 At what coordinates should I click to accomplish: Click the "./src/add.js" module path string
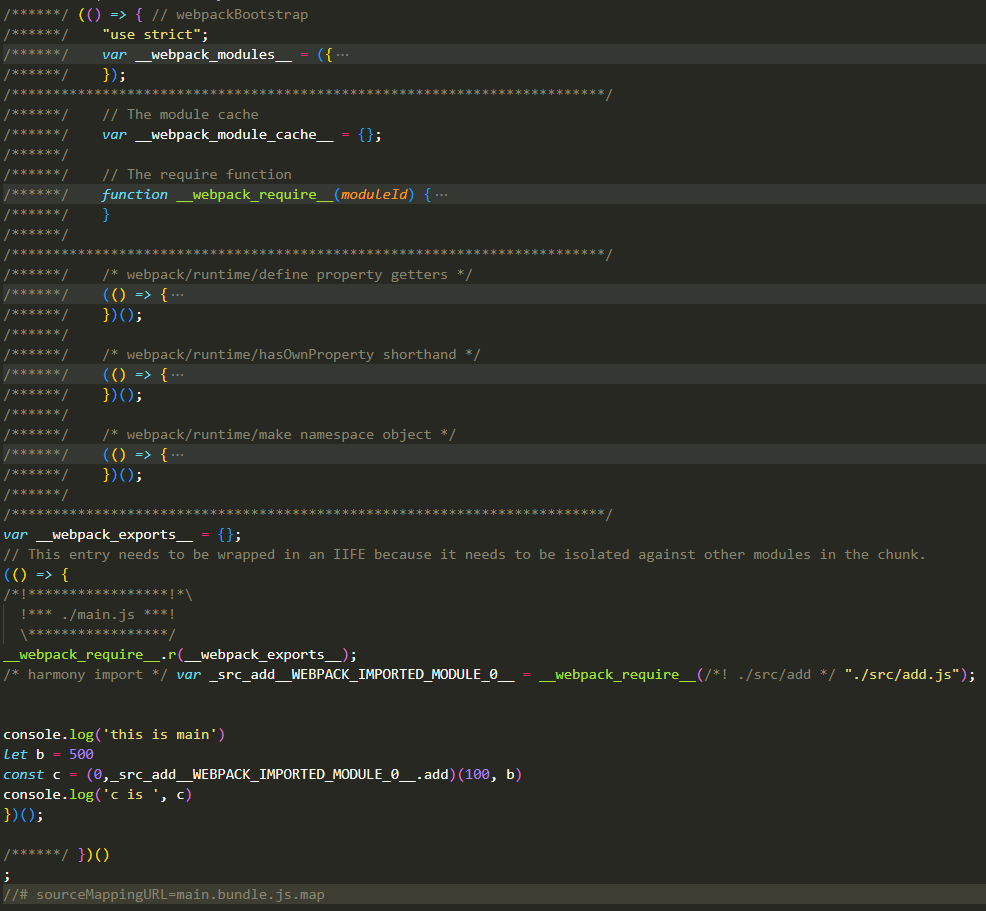(903, 675)
